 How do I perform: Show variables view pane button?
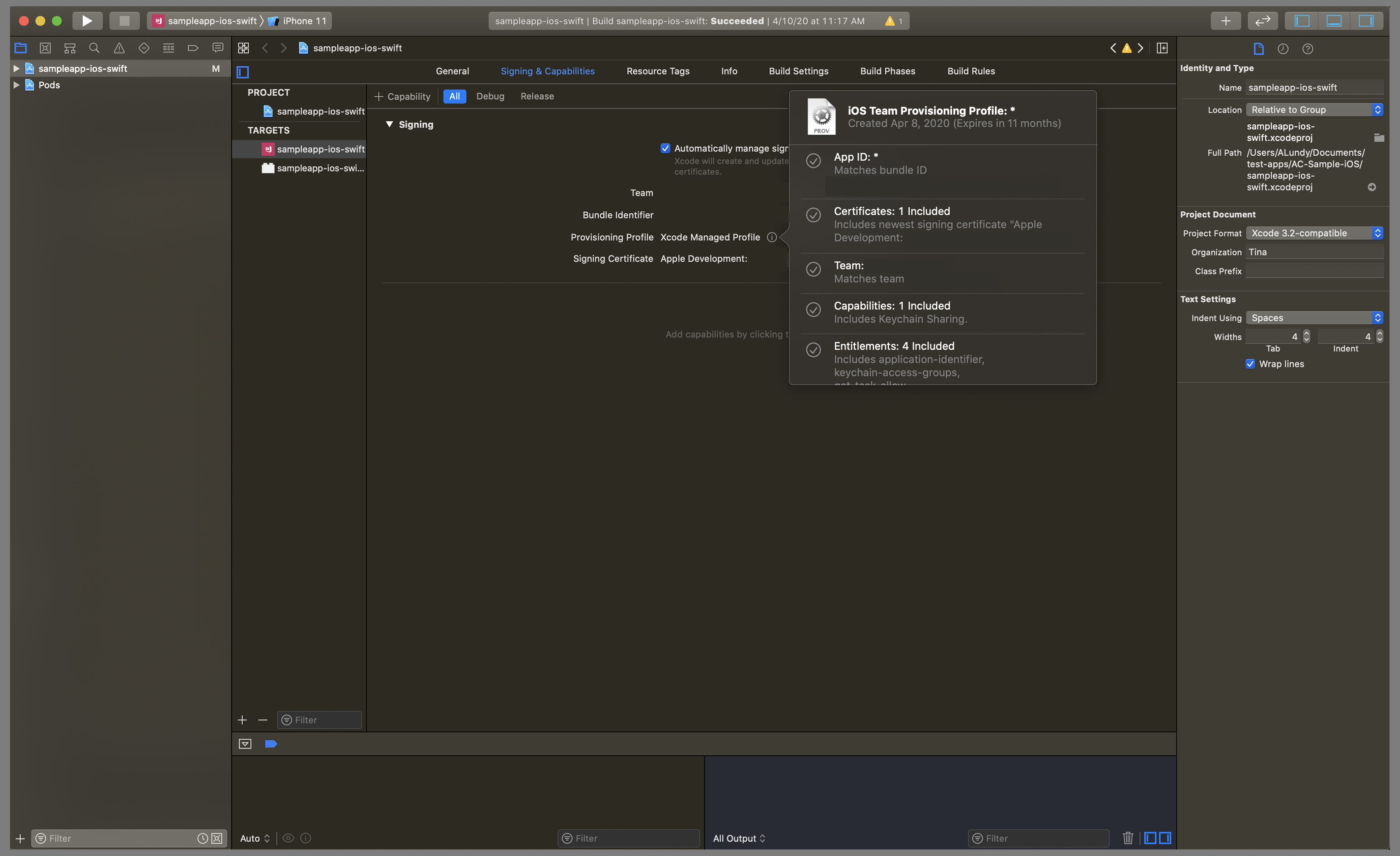click(x=1150, y=838)
